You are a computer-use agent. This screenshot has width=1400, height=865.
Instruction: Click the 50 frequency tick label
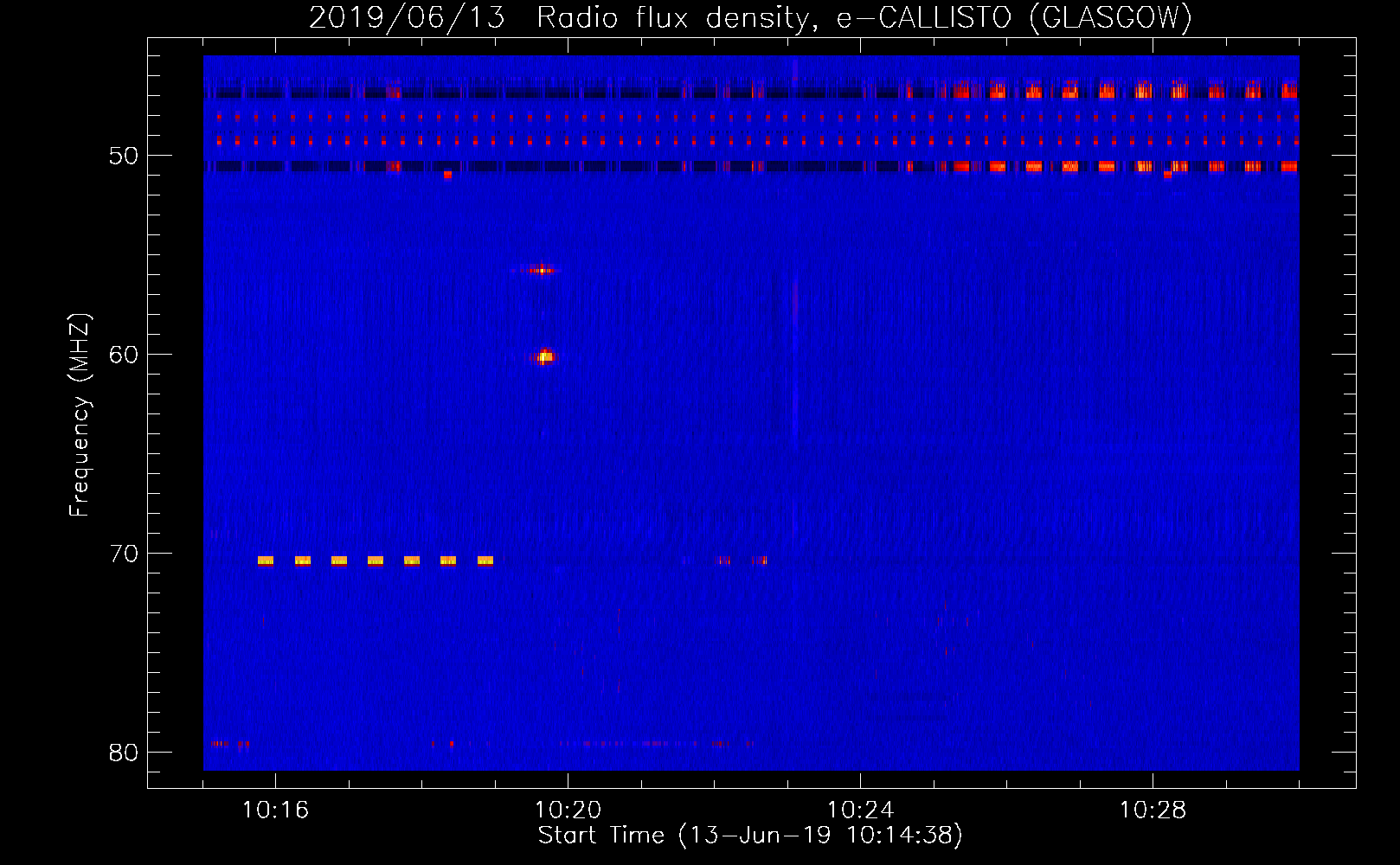tap(124, 156)
